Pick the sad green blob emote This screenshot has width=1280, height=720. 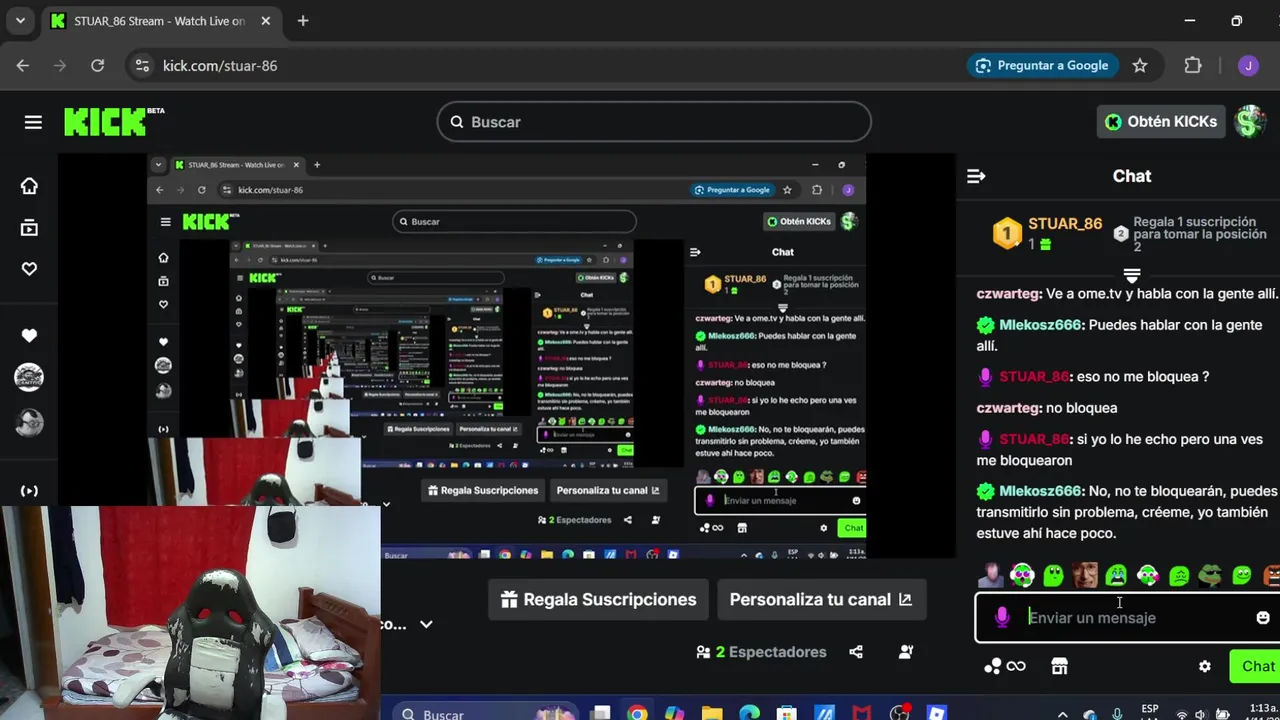click(x=1179, y=575)
